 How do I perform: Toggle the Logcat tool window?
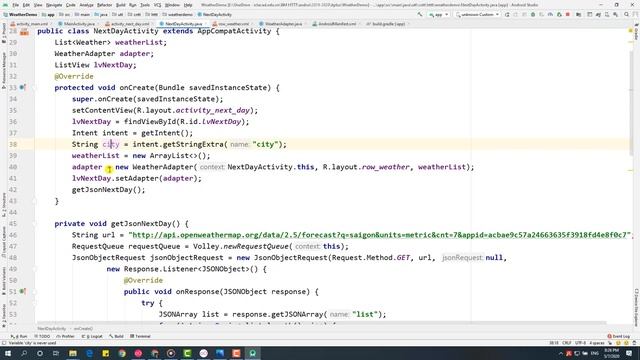click(x=93, y=336)
